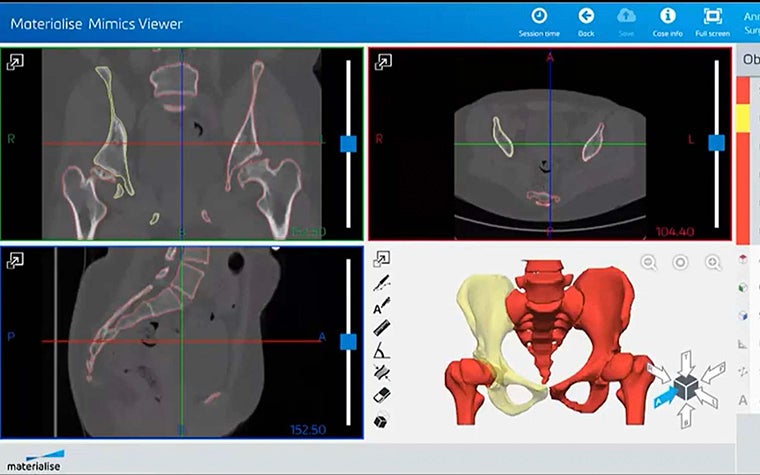
Task: Click the 'L' orientation label in the axial view
Action: point(691,140)
